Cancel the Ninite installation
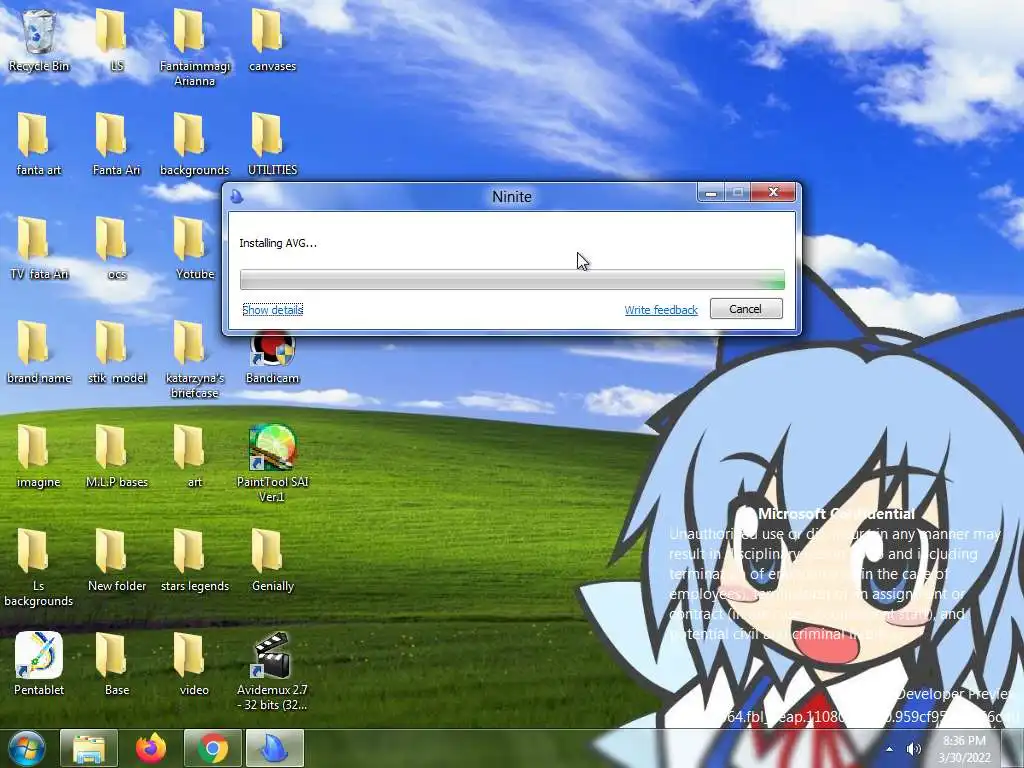Viewport: 1024px width, 768px height. pyautogui.click(x=746, y=309)
